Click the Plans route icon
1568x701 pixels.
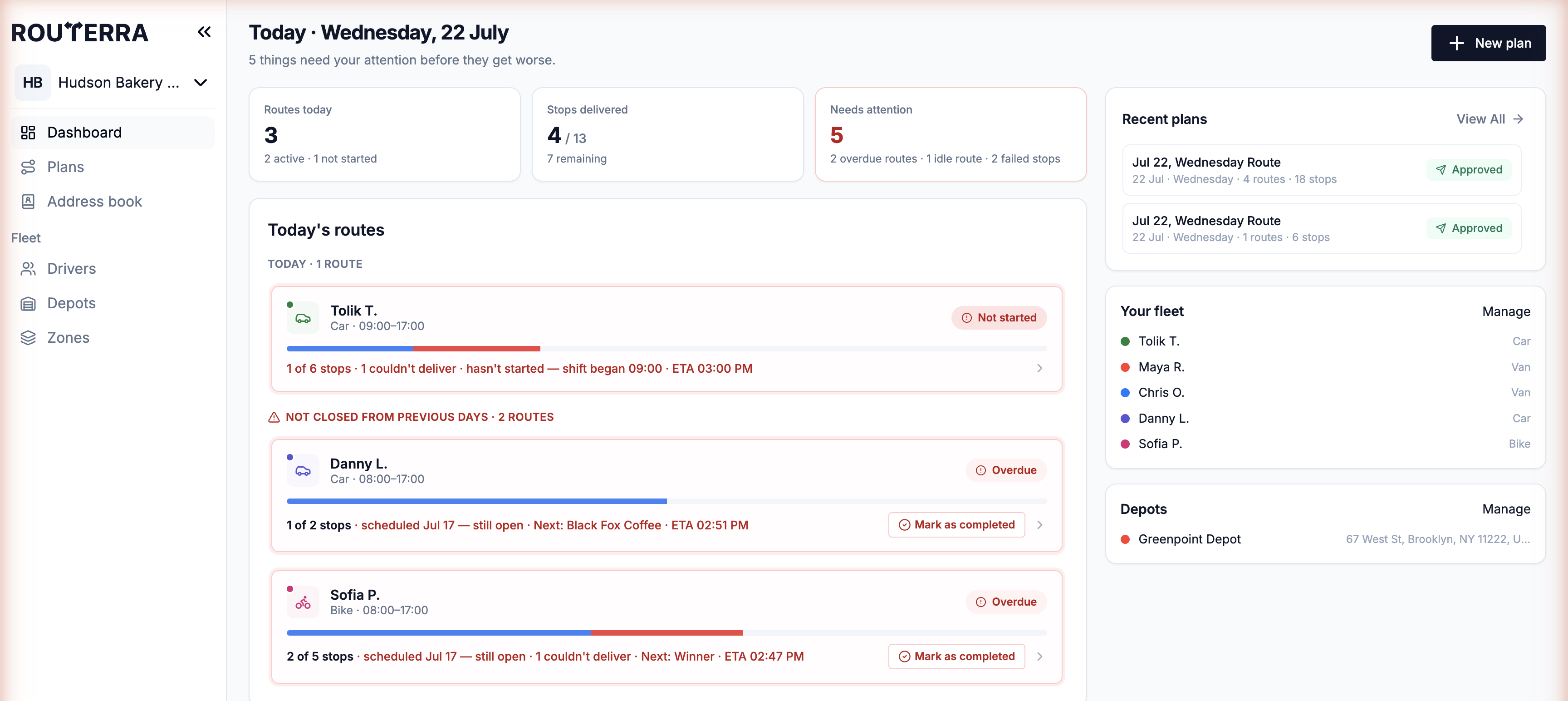click(x=28, y=167)
